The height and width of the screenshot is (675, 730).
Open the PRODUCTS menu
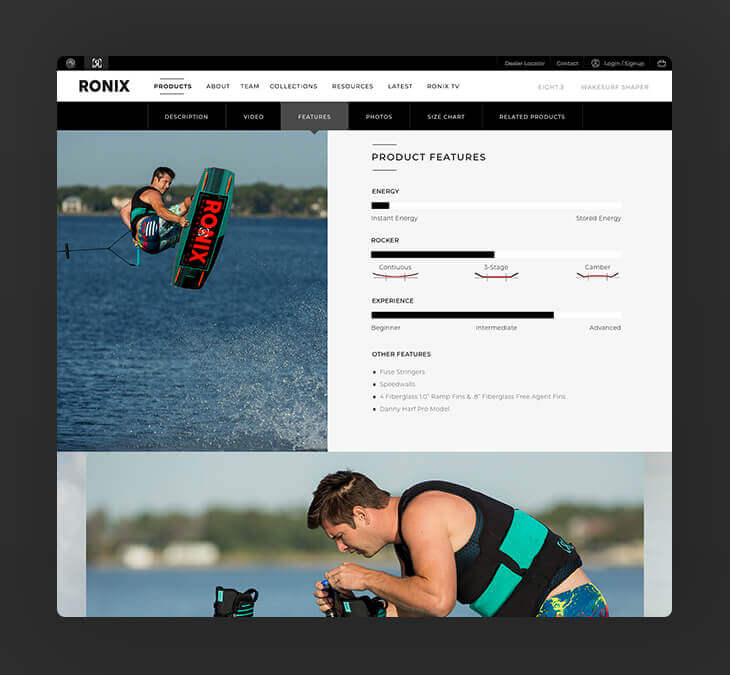click(x=172, y=86)
